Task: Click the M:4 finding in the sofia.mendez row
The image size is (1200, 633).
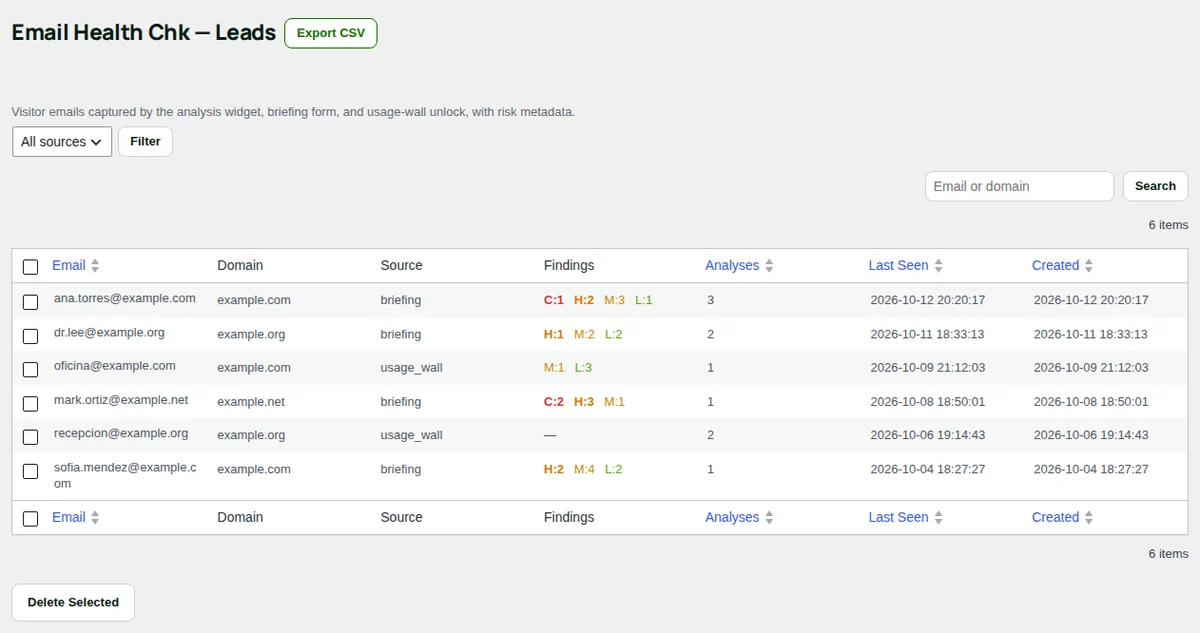Action: 584,469
